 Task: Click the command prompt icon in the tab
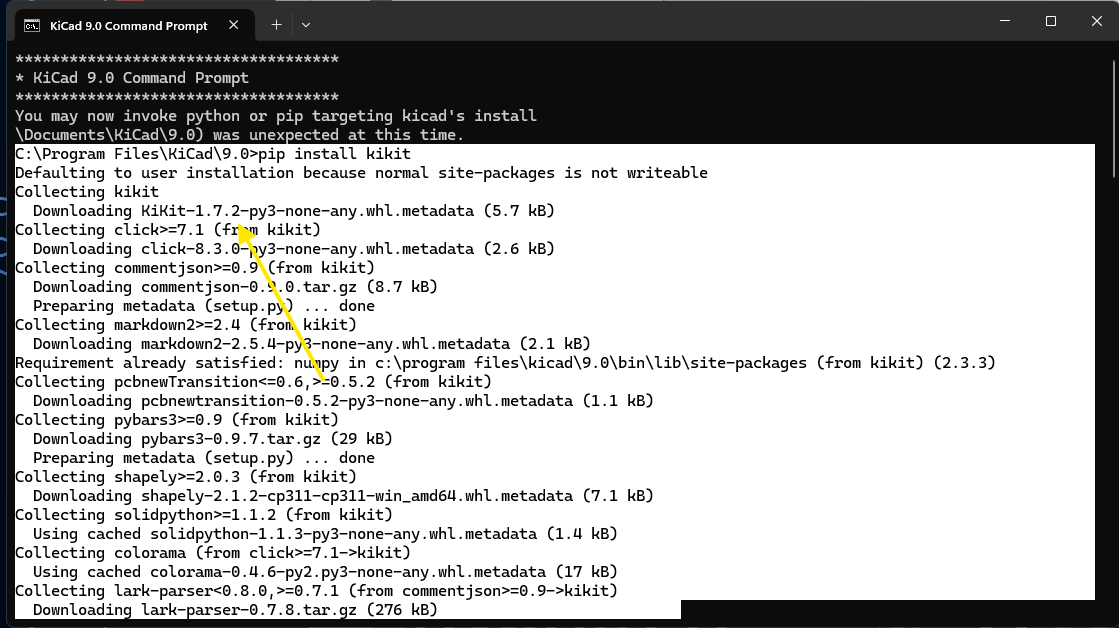[x=32, y=25]
